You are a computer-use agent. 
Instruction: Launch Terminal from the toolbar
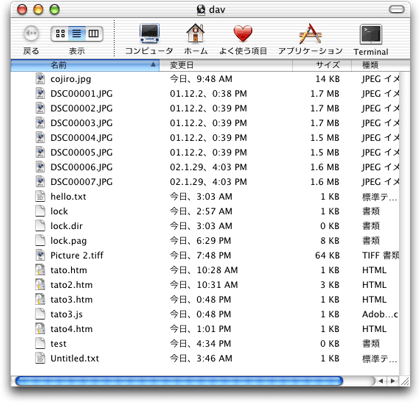point(371,34)
